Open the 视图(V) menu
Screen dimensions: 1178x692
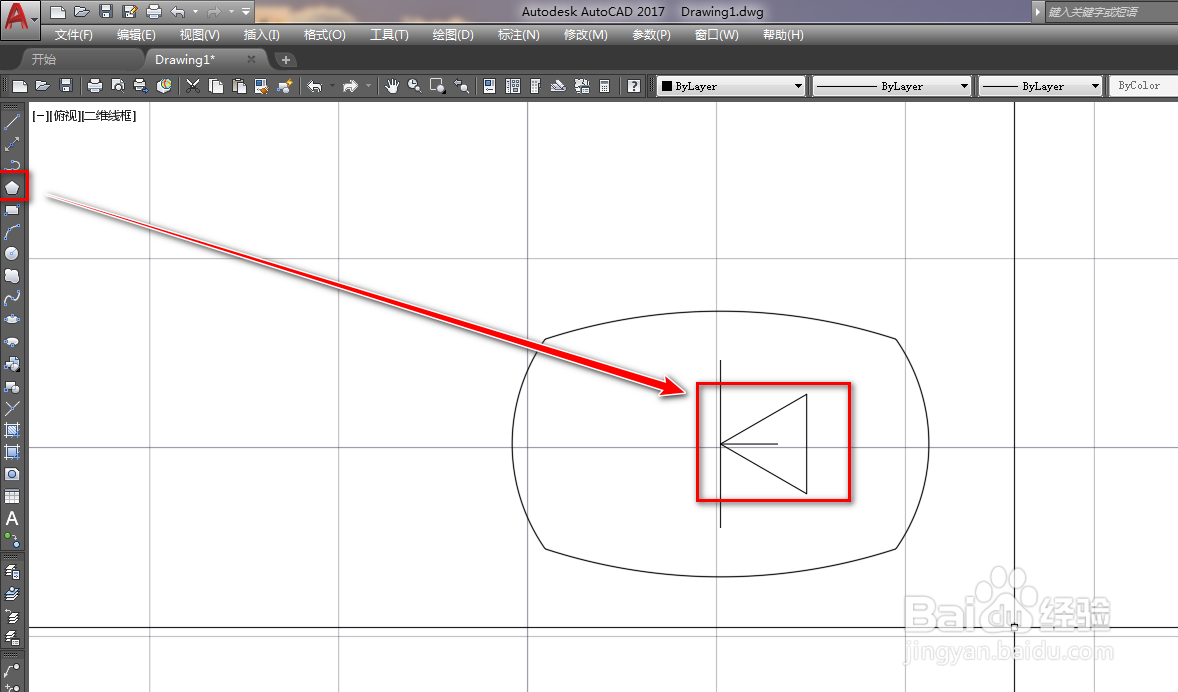[199, 35]
